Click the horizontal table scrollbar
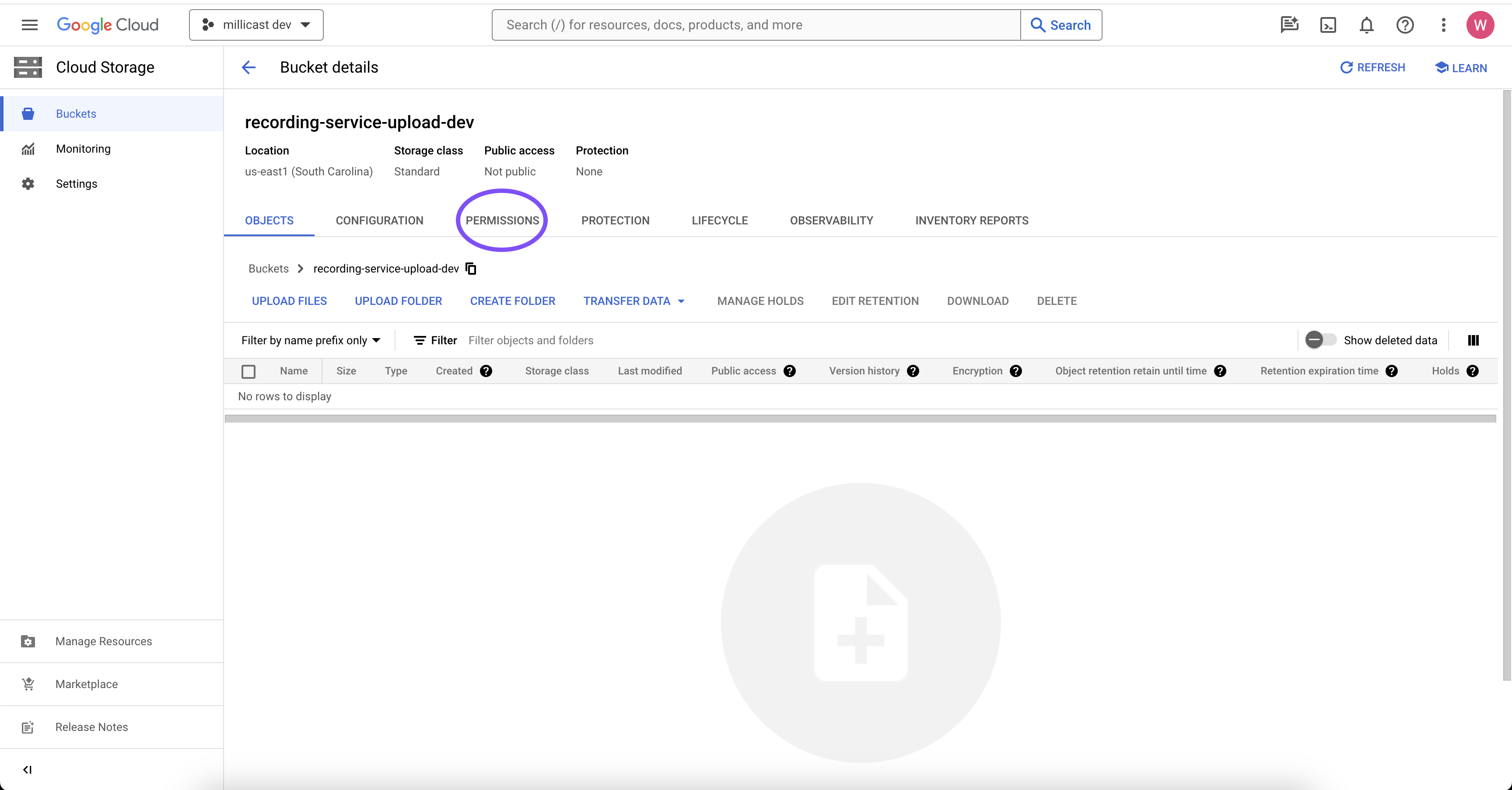This screenshot has height=790, width=1512. tap(860, 419)
